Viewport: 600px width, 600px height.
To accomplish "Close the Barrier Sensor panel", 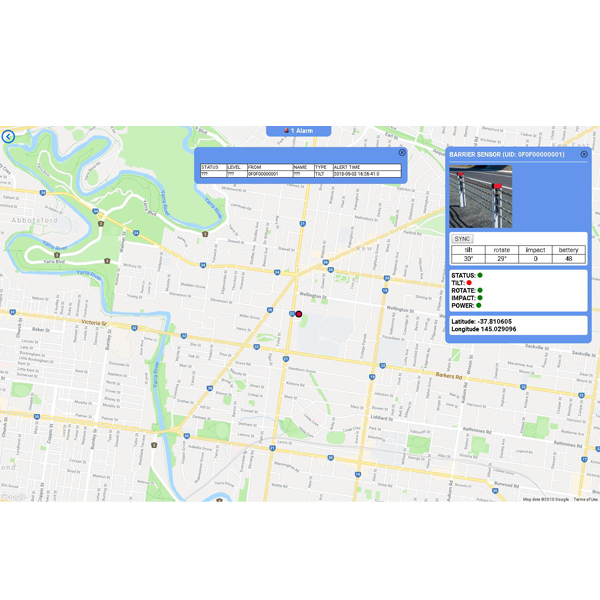I will 584,154.
